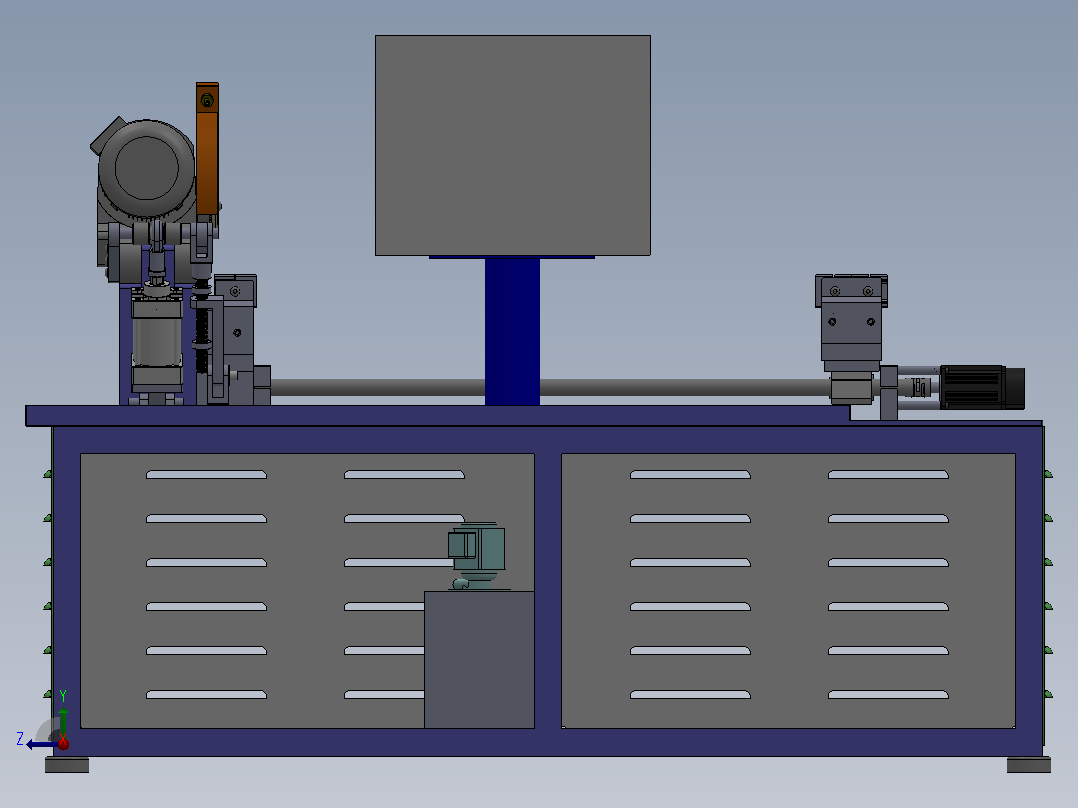Pick the vertical gray cylinder below the round motor
This screenshot has width=1078, height=808.
click(157, 342)
